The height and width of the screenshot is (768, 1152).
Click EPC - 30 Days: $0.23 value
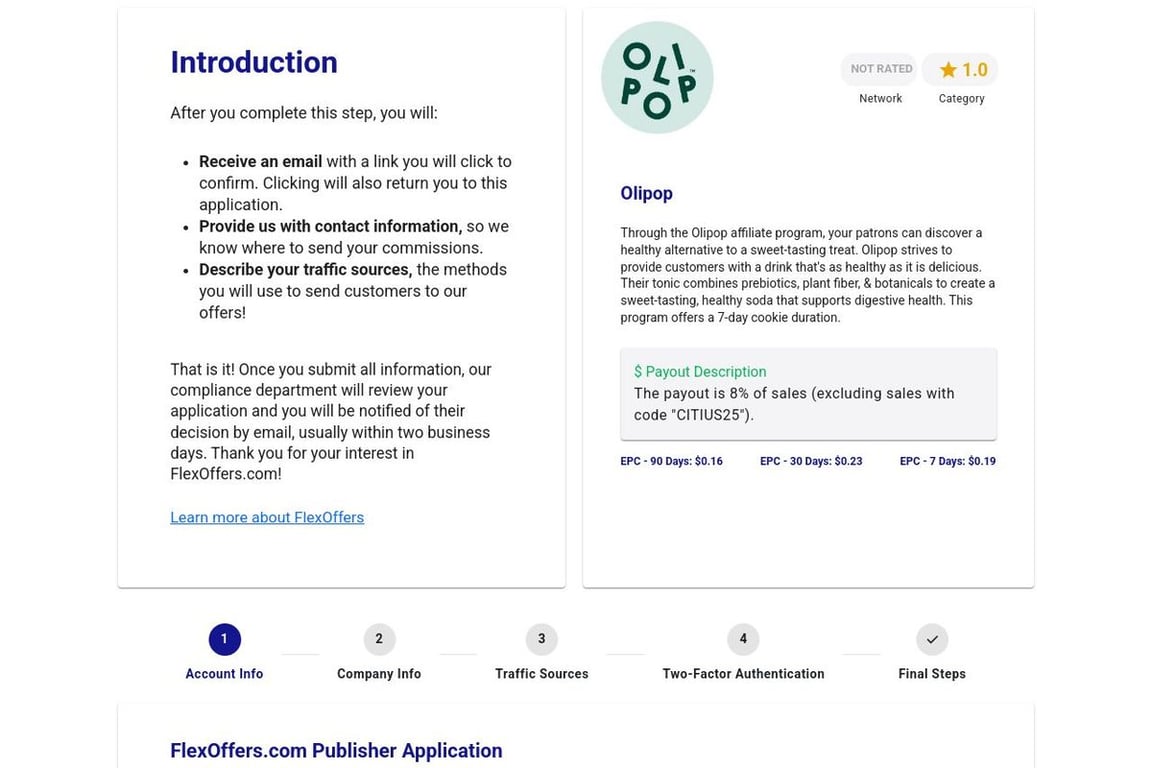click(811, 462)
